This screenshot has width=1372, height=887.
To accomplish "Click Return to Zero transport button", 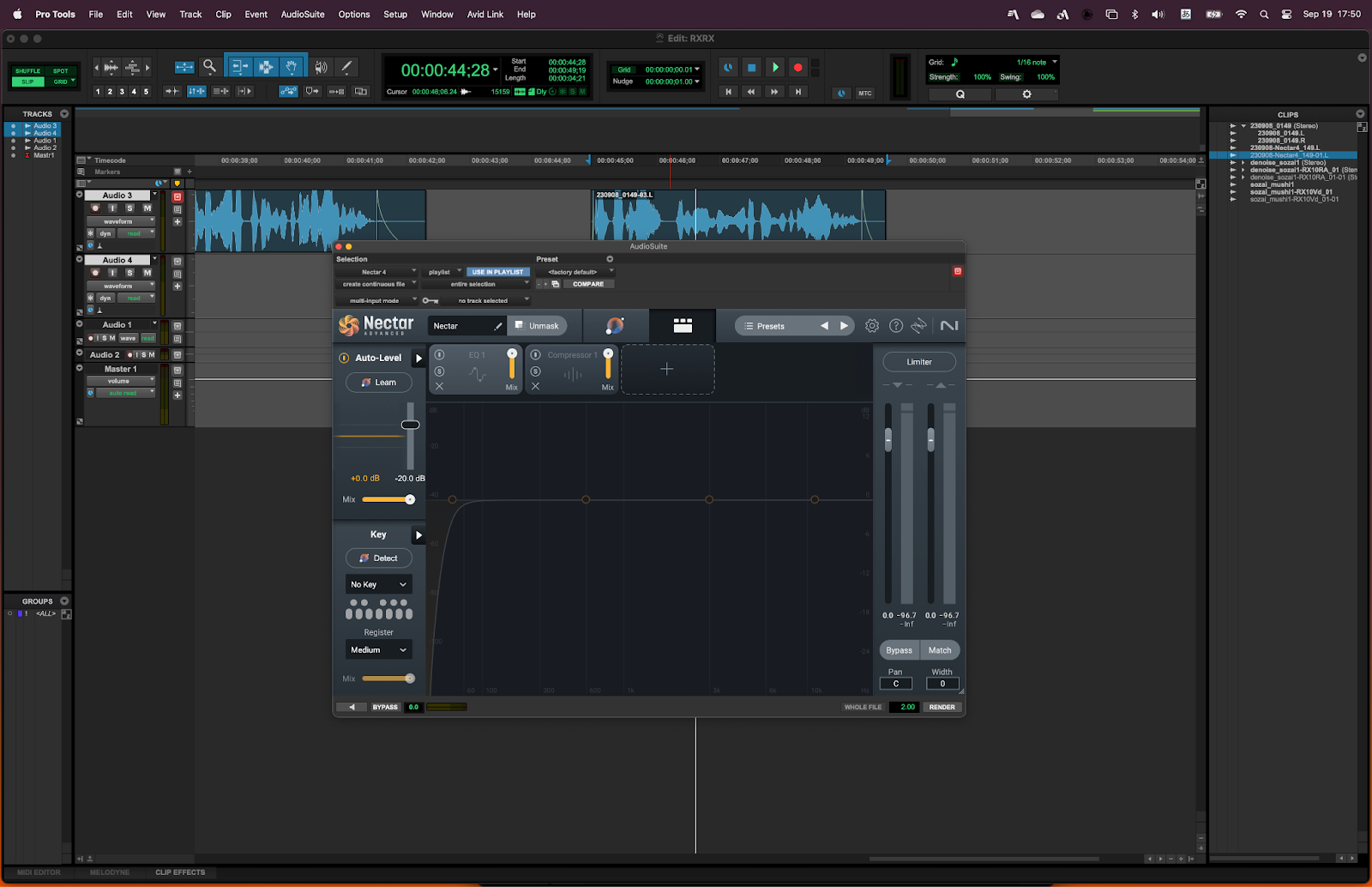I will [728, 92].
